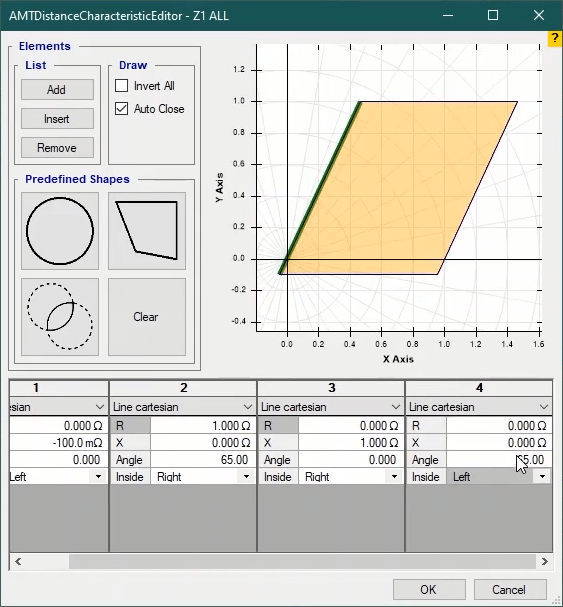Select column header 4 in element table
The width and height of the screenshot is (563, 607).
[479, 388]
